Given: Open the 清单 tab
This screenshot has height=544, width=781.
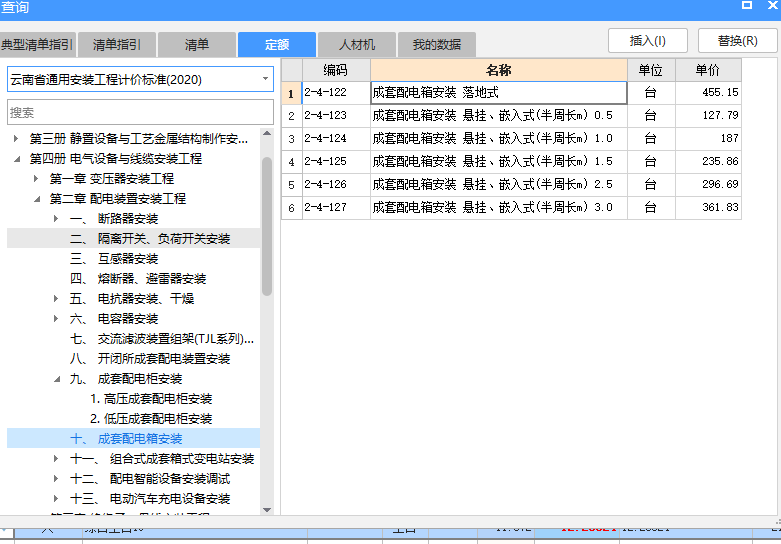Looking at the screenshot, I should 197,45.
